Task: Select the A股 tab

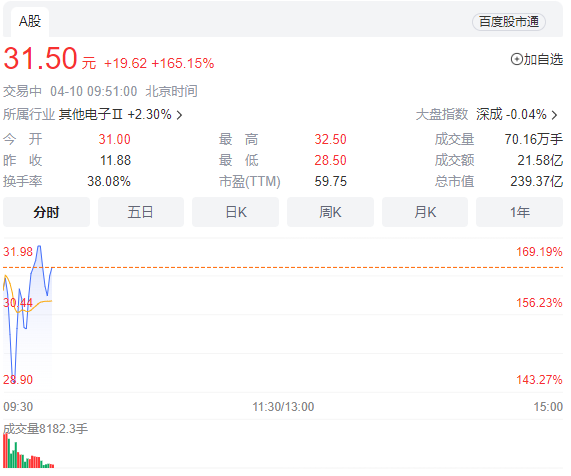Action: tap(30, 21)
